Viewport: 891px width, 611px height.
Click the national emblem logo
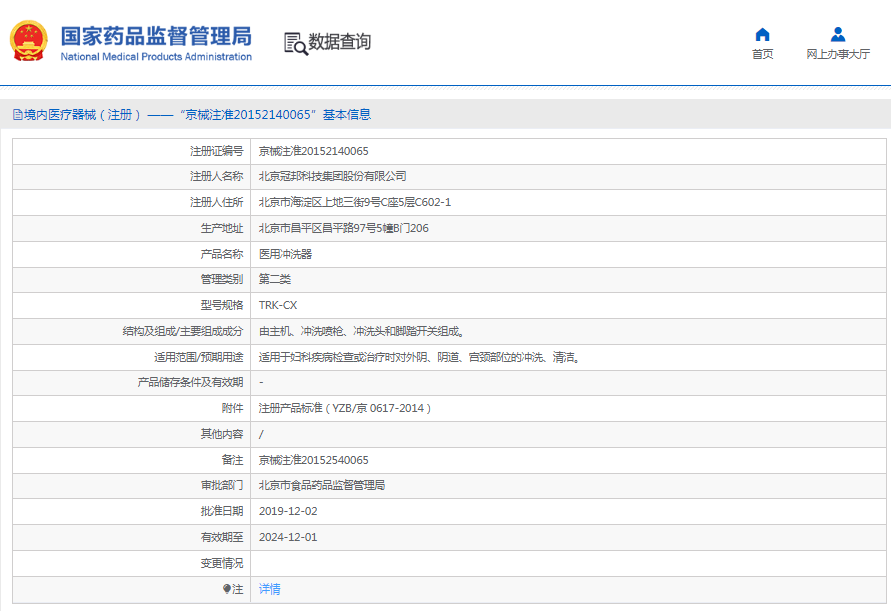click(x=28, y=41)
